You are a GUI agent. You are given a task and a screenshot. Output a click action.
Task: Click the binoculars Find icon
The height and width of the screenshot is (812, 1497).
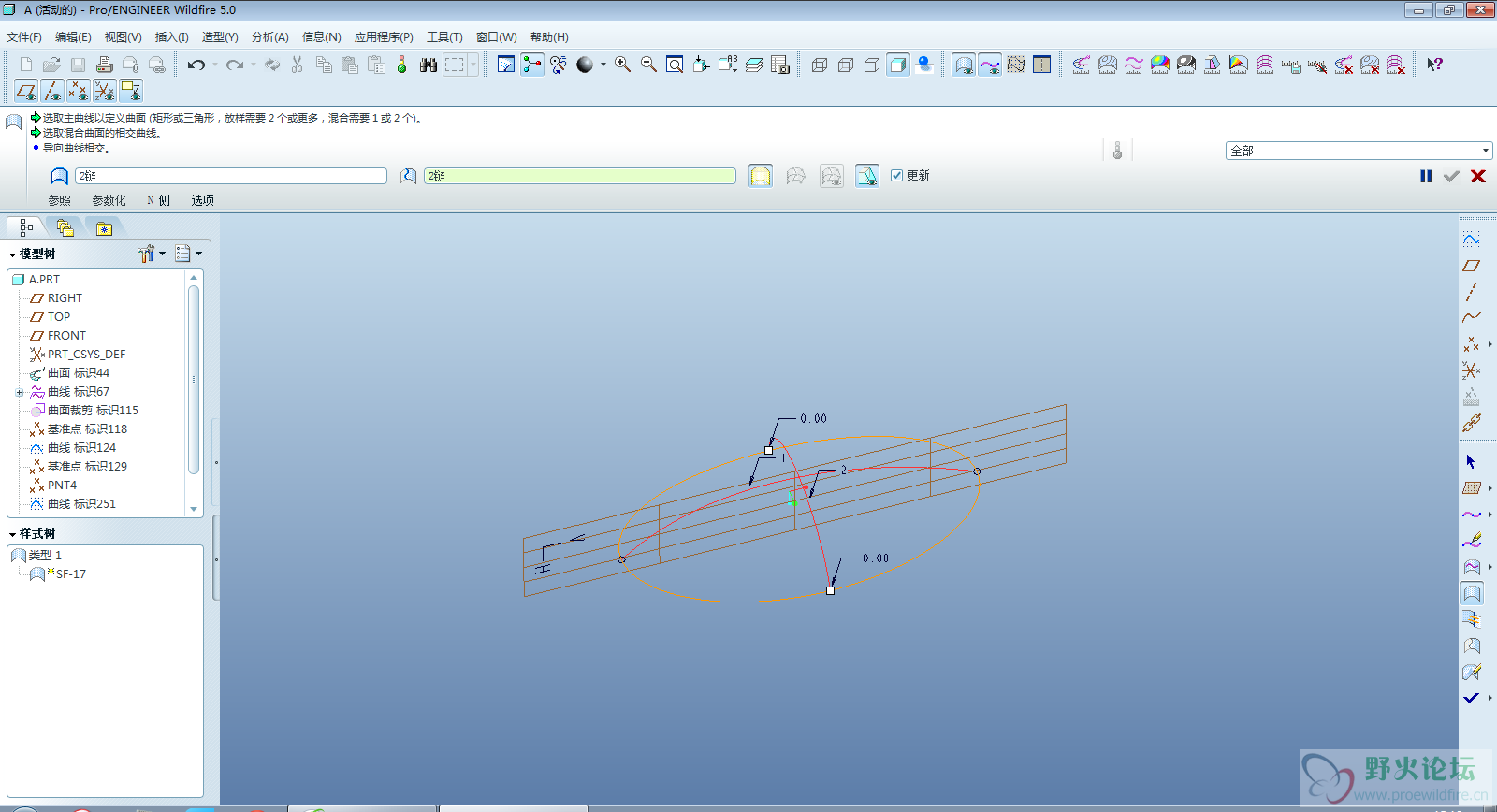click(x=429, y=65)
